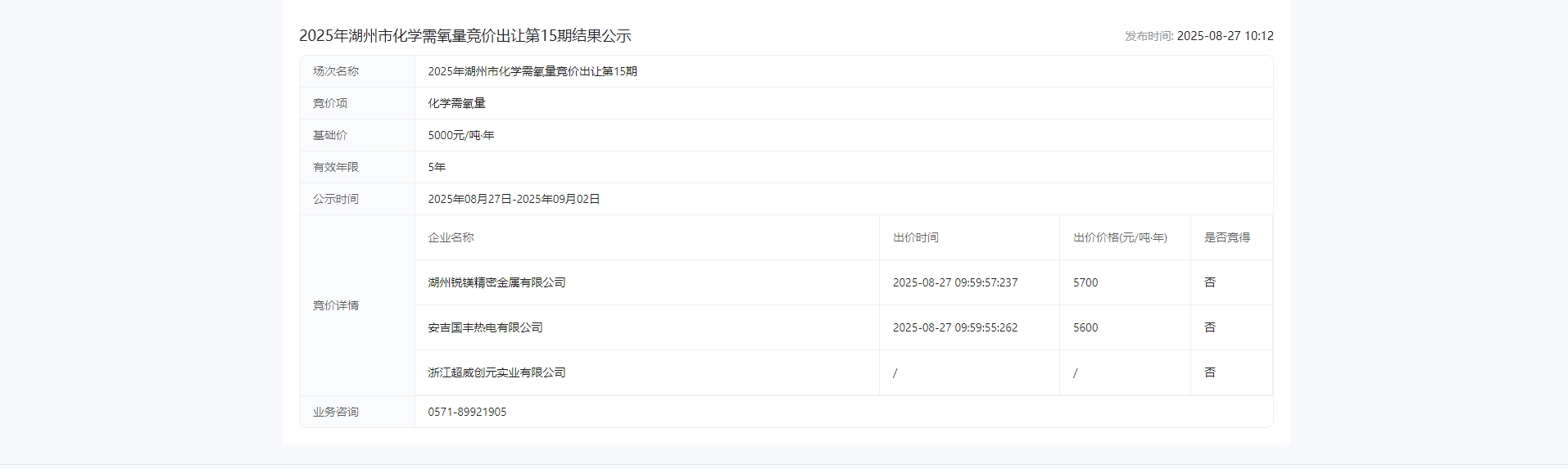This screenshot has height=469, width=1568.
Task: Click the 出价时间 column header
Action: (915, 237)
